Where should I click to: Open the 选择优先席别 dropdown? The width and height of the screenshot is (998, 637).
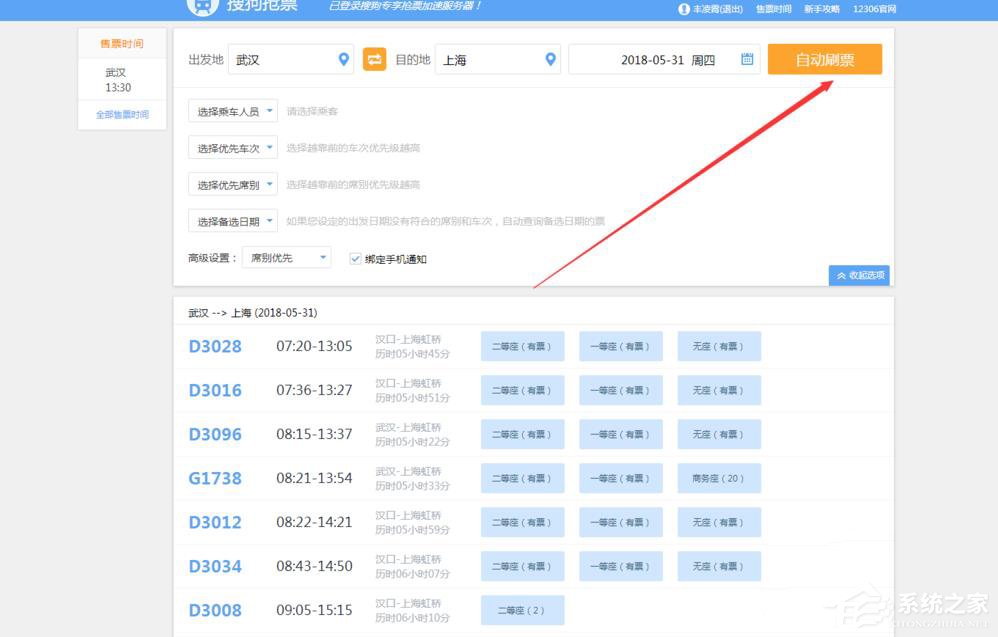[x=232, y=184]
